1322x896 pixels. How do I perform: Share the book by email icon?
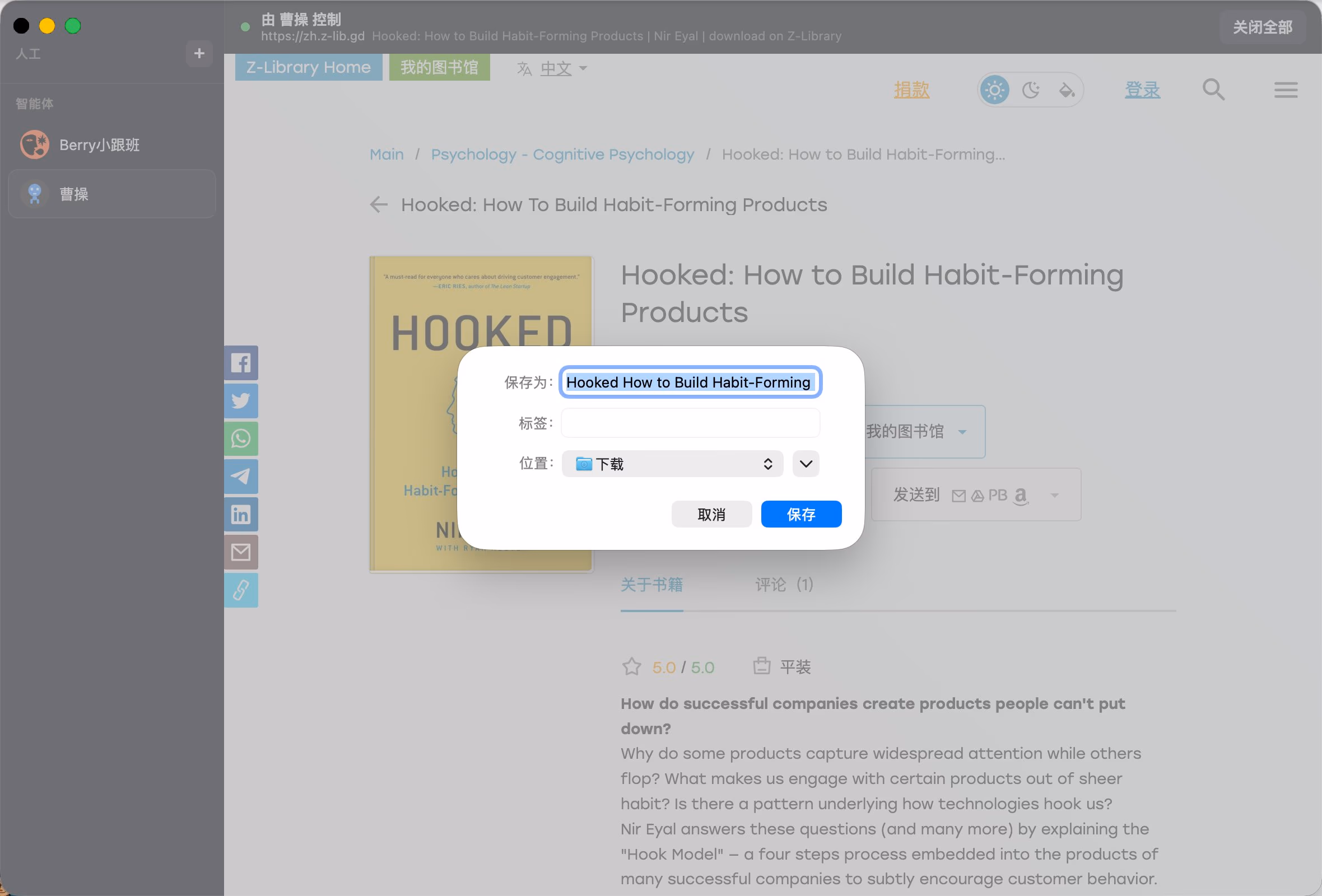241,552
